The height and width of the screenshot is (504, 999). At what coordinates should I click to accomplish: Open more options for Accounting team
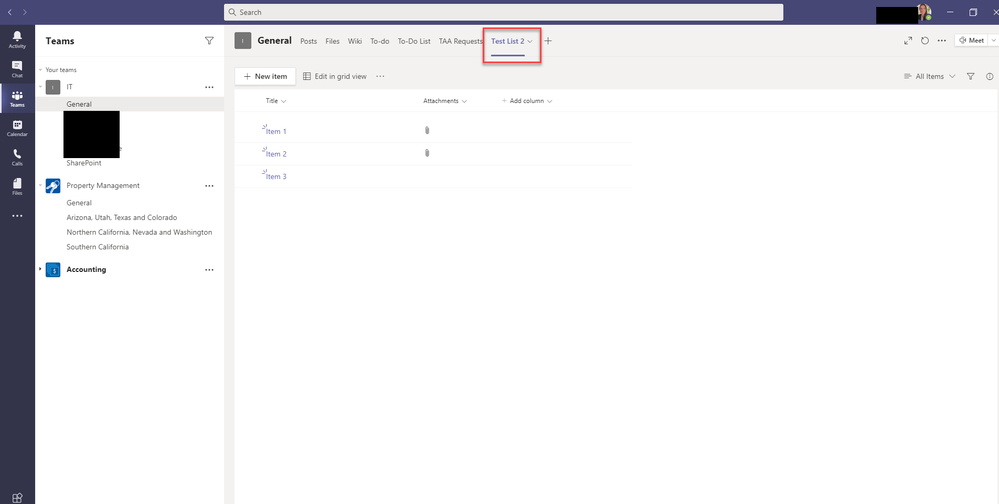(209, 270)
